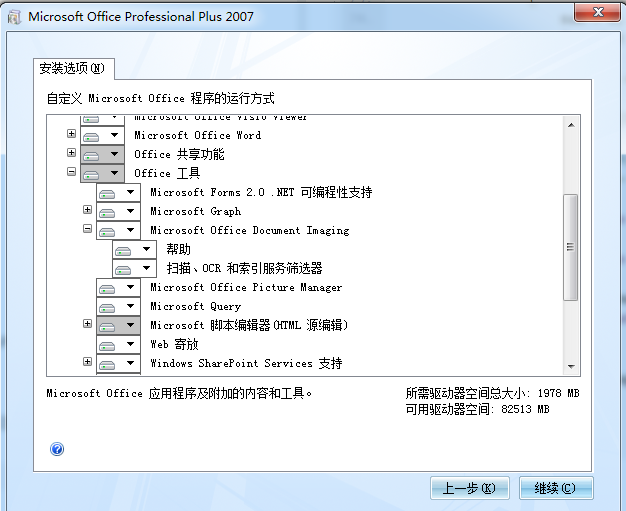
Task: Select the Office 共享功能 row text
Action: click(179, 154)
